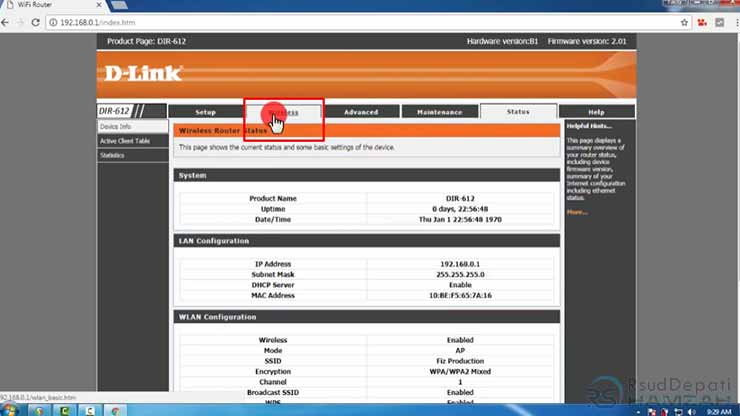Click the DIR-612 model label above sidebar

[114, 111]
